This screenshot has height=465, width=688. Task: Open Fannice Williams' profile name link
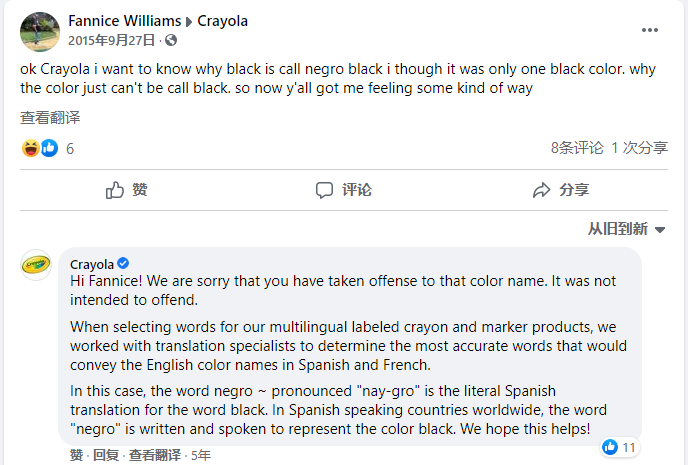click(125, 21)
